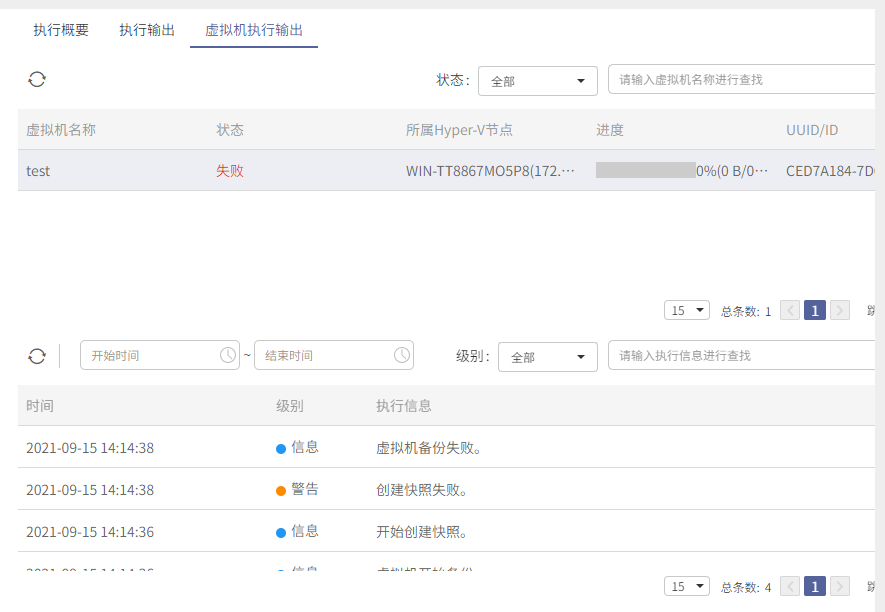Open the end time clock picker
Screen dimensions: 885x612
tap(402, 355)
